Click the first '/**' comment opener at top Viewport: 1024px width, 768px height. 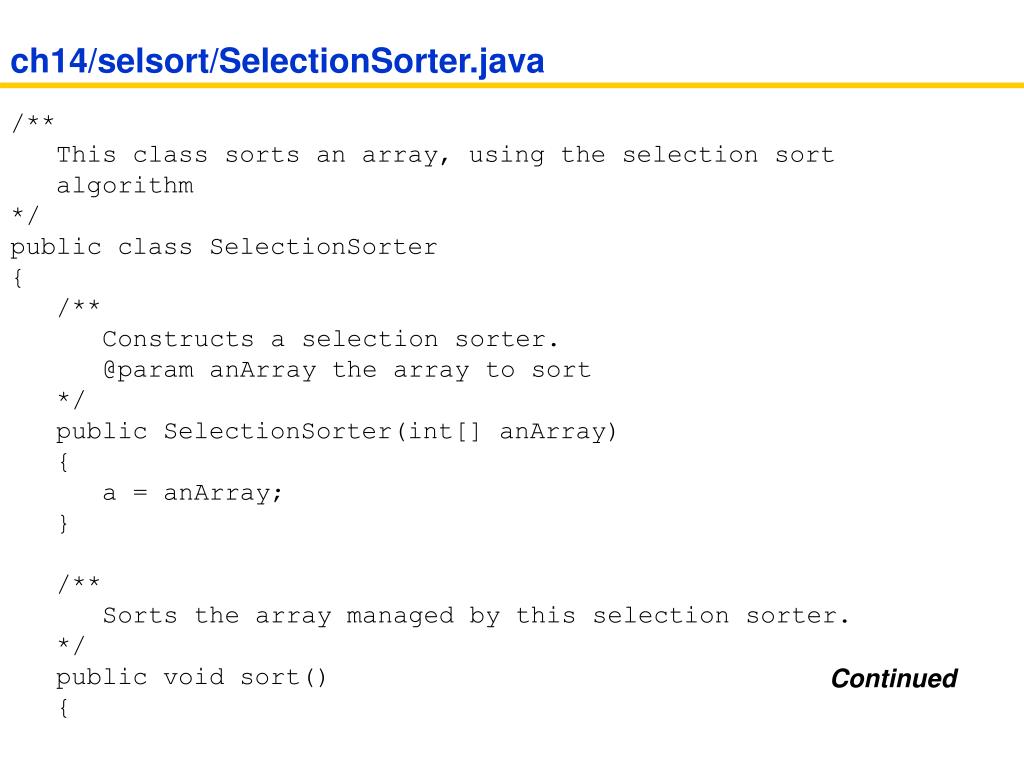coord(33,122)
